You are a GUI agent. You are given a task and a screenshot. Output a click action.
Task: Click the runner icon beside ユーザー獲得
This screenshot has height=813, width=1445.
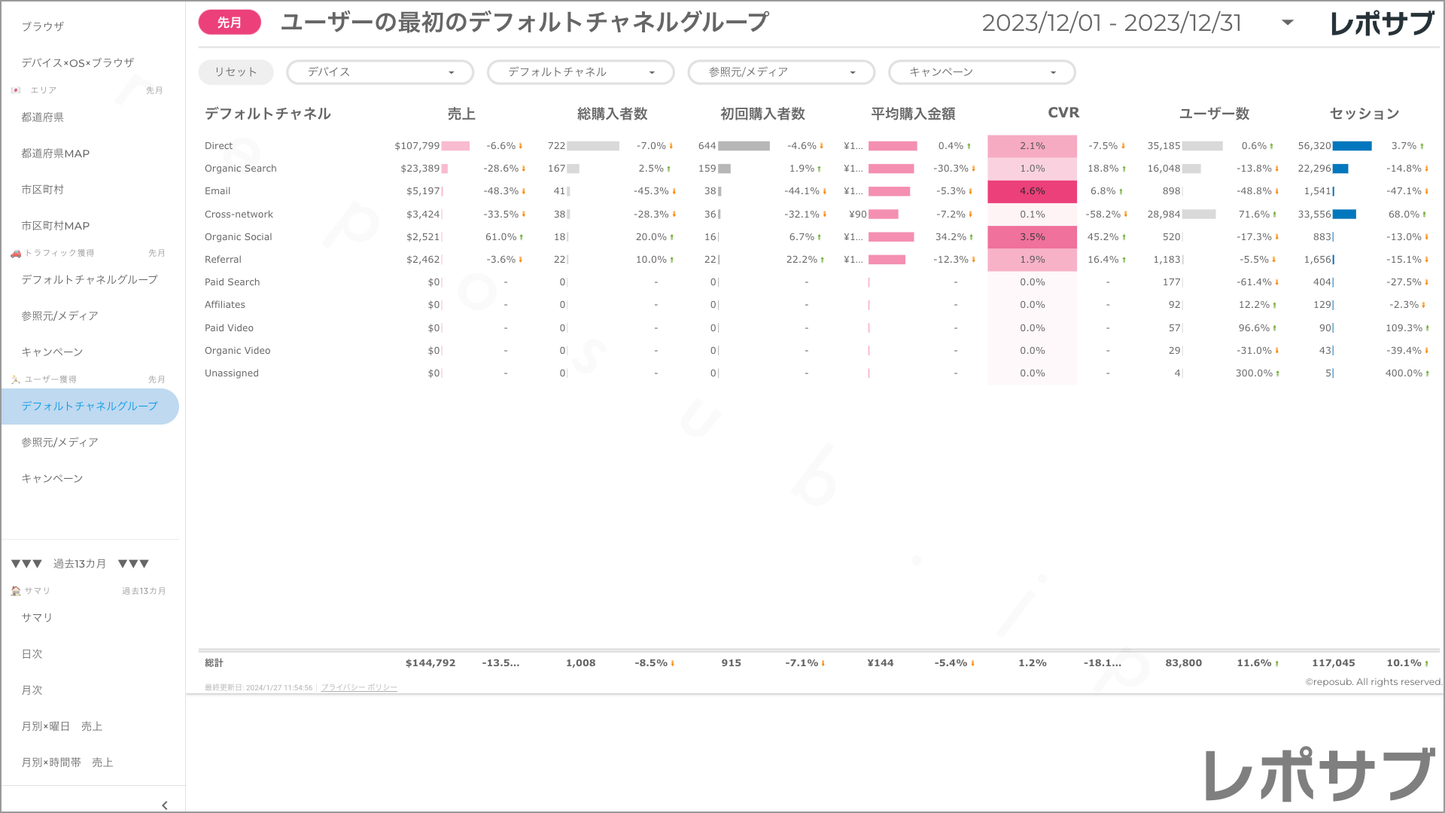pos(16,380)
